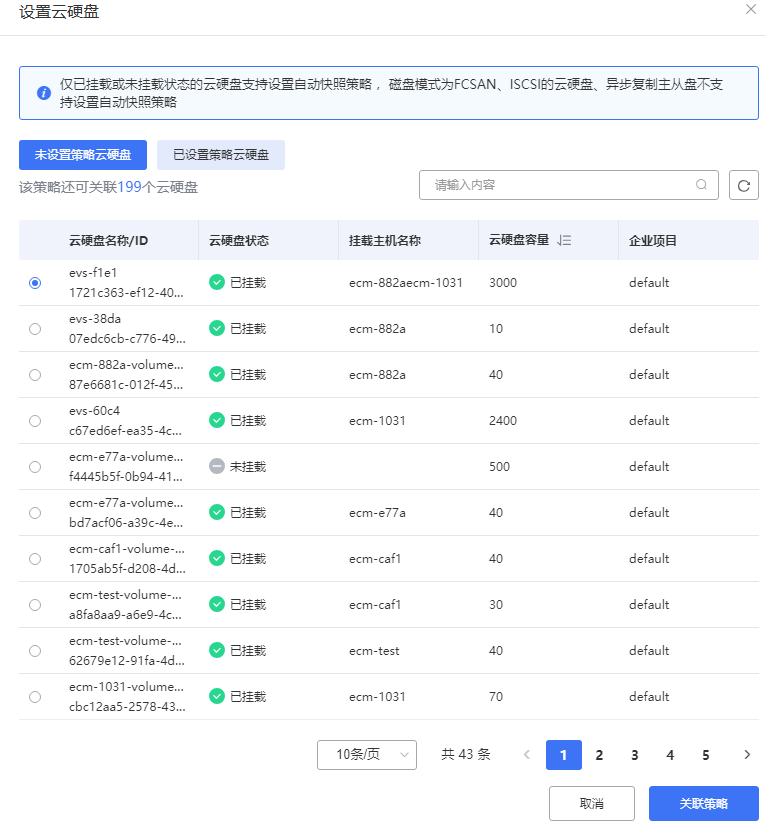This screenshot has width=766, height=831.
Task: Click capacity value 10
Action: (x=496, y=329)
